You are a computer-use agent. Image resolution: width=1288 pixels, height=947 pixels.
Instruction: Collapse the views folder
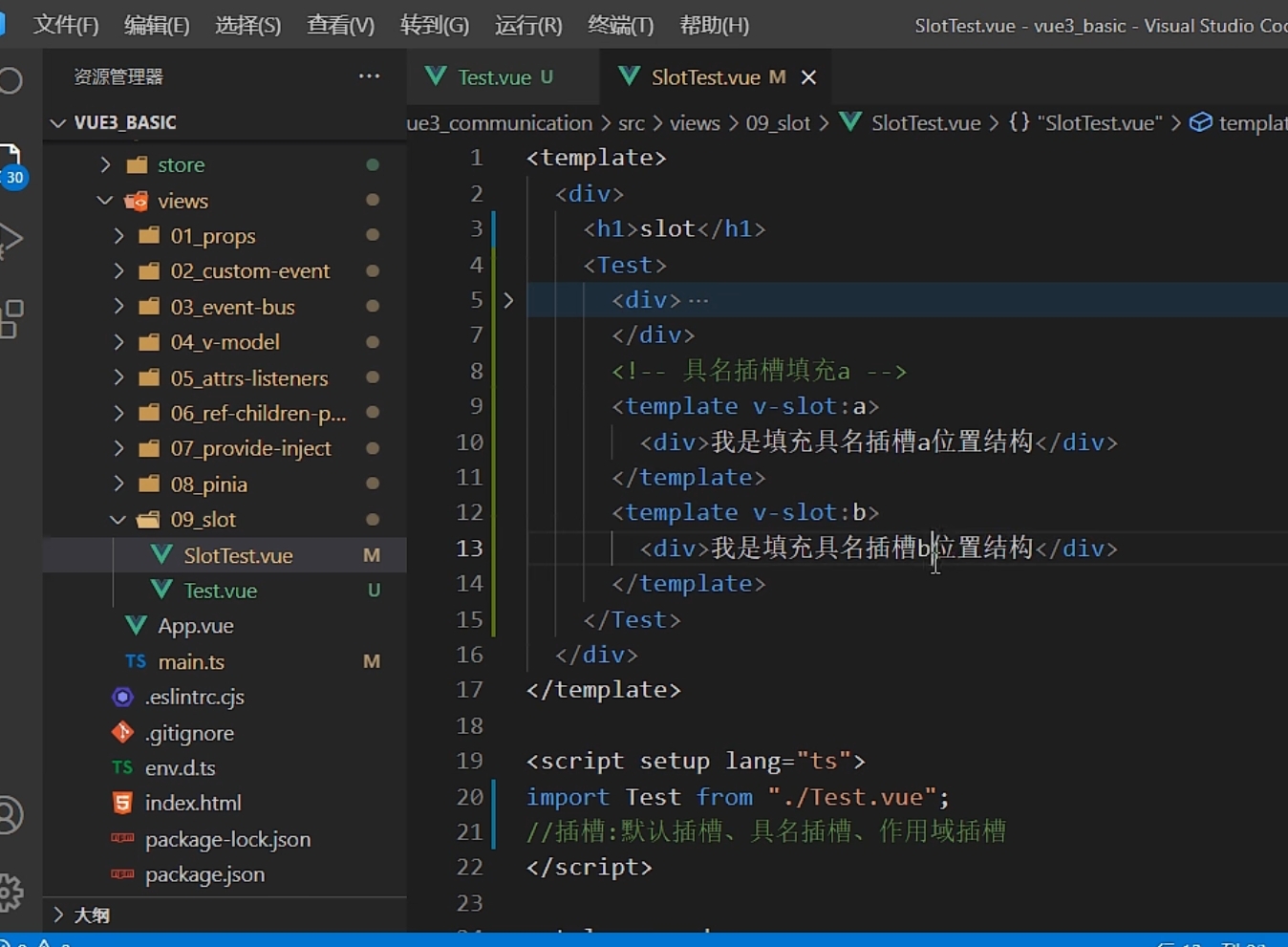point(105,201)
